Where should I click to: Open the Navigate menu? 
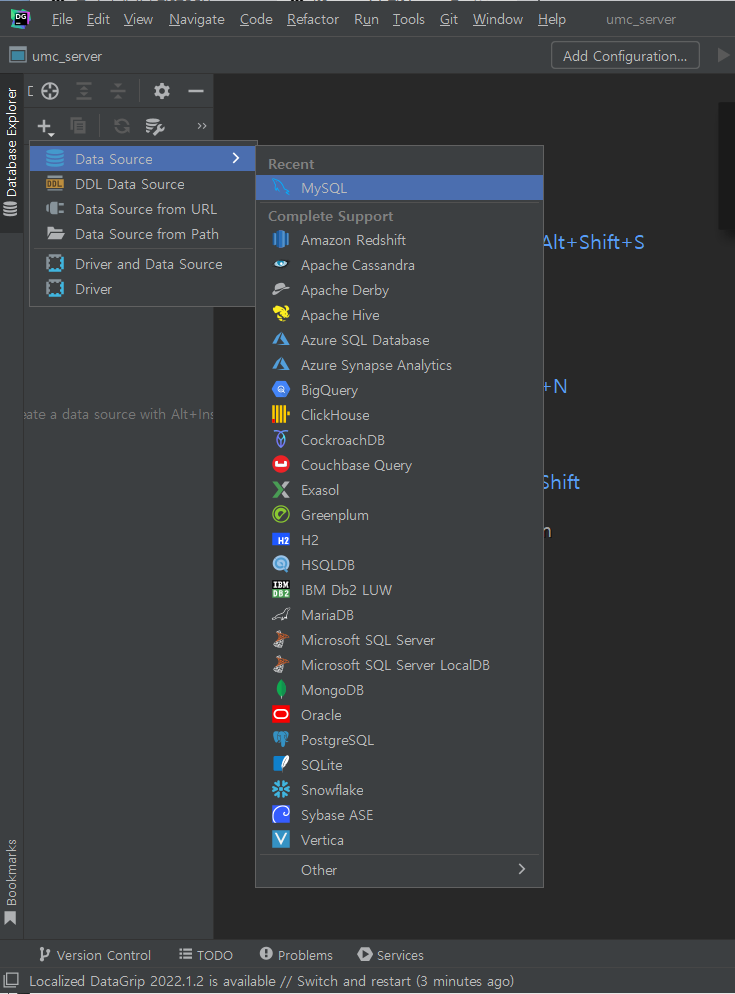pos(197,20)
